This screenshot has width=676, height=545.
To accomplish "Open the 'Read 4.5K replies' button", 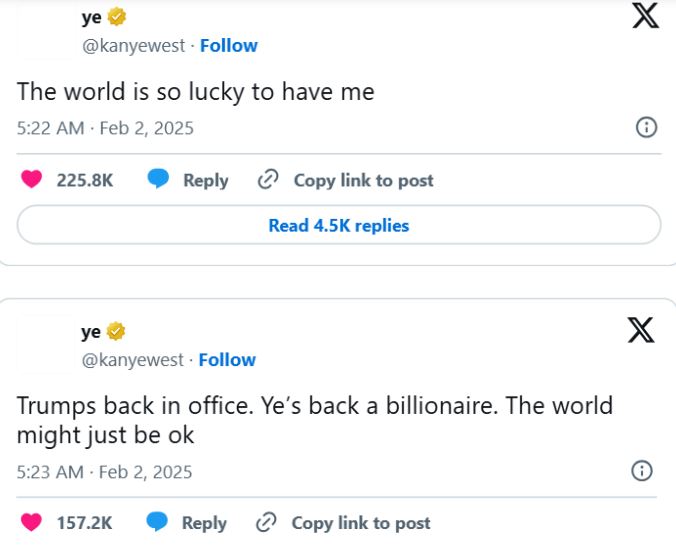I will click(339, 225).
